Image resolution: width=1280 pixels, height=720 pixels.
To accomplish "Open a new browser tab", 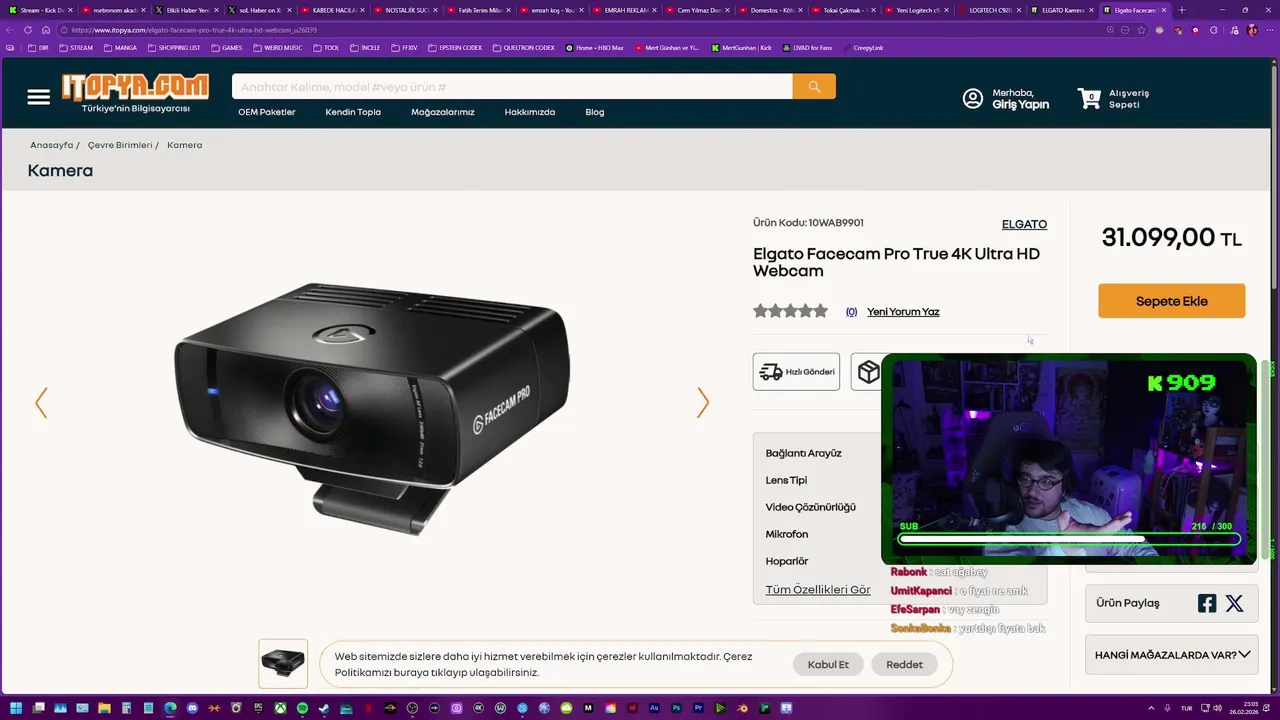I will (x=1182, y=10).
